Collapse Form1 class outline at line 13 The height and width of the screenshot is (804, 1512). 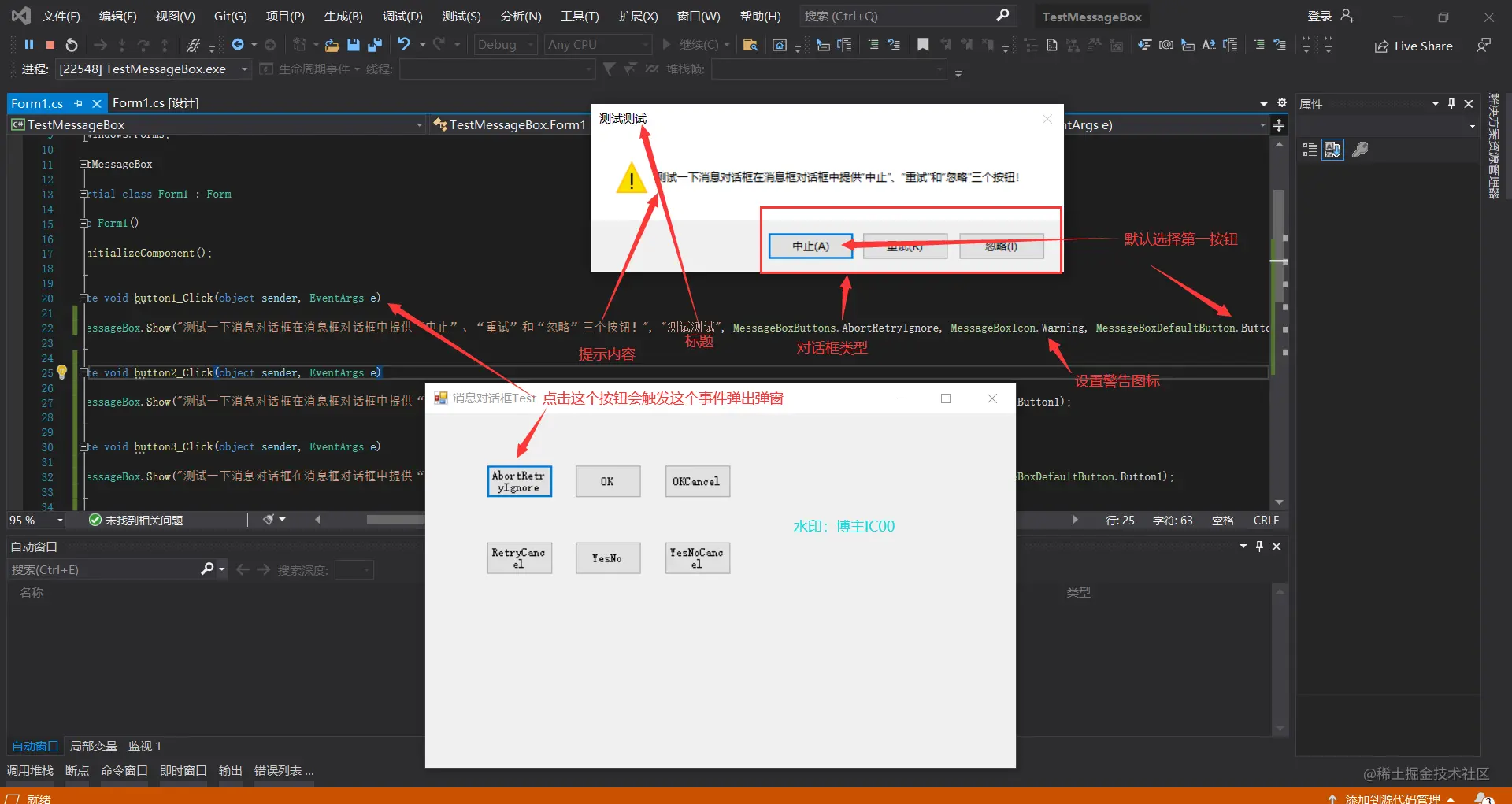point(83,194)
